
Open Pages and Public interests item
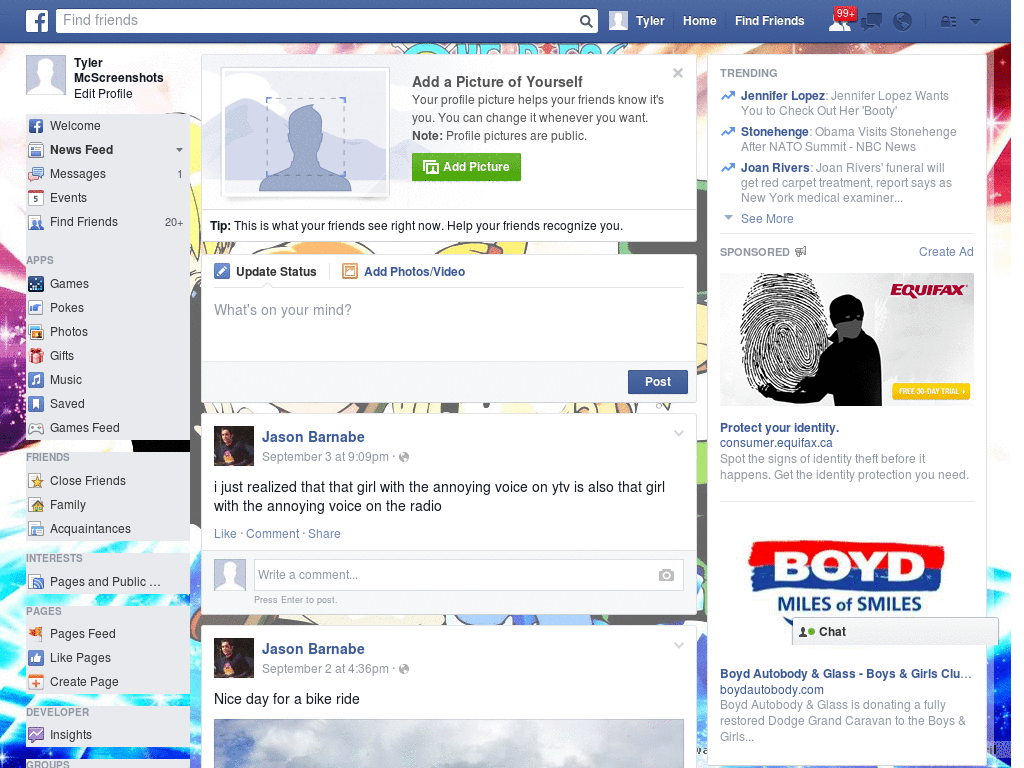(104, 583)
